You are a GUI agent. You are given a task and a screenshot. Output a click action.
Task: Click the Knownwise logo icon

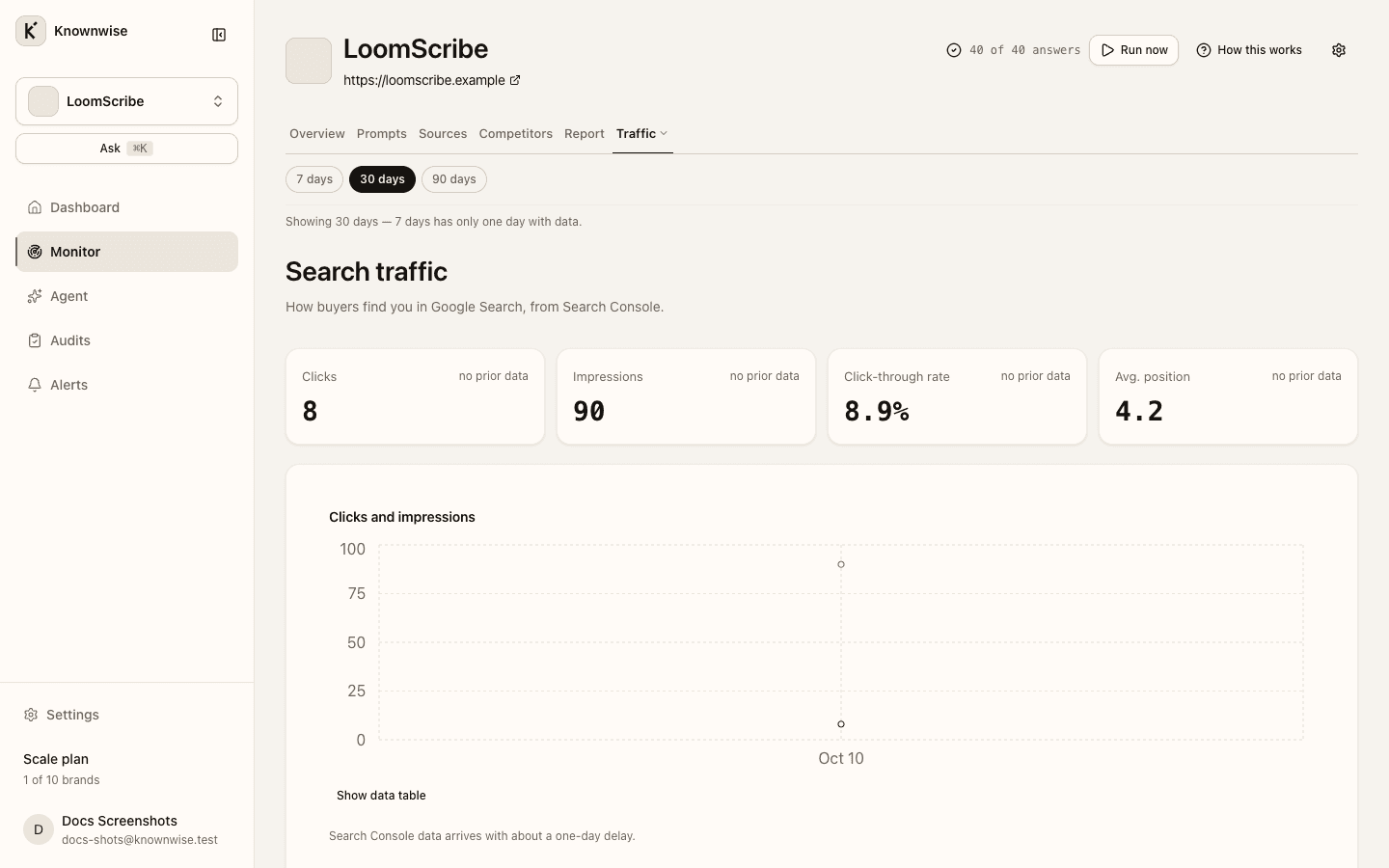pyautogui.click(x=31, y=31)
